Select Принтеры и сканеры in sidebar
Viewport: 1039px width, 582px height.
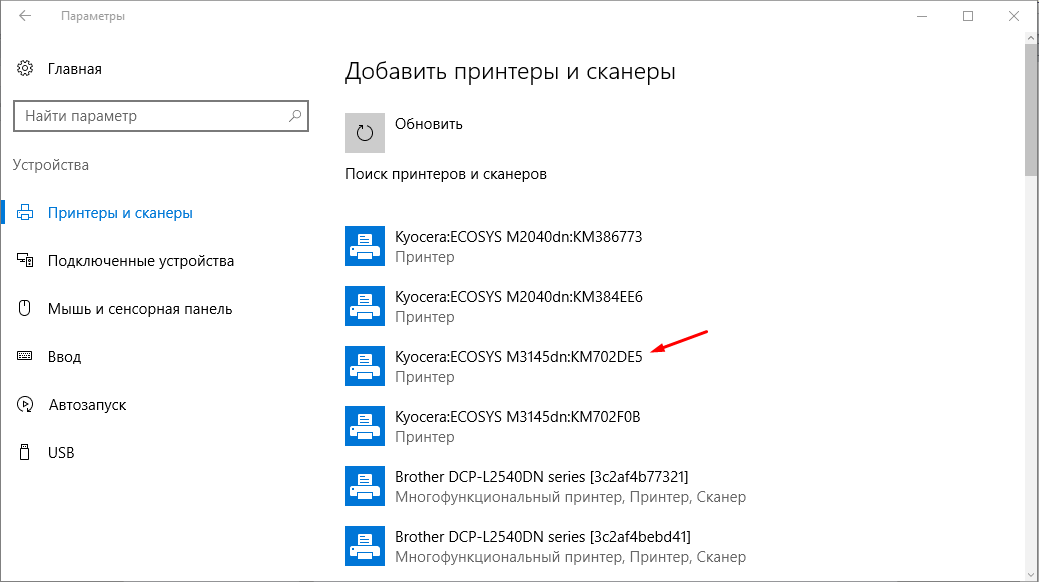[120, 213]
